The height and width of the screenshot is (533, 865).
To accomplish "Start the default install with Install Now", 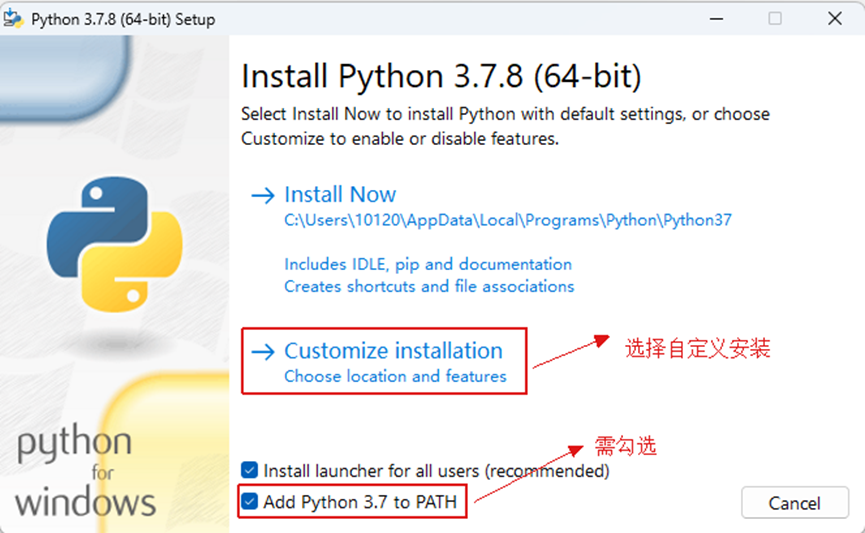I will [x=340, y=195].
